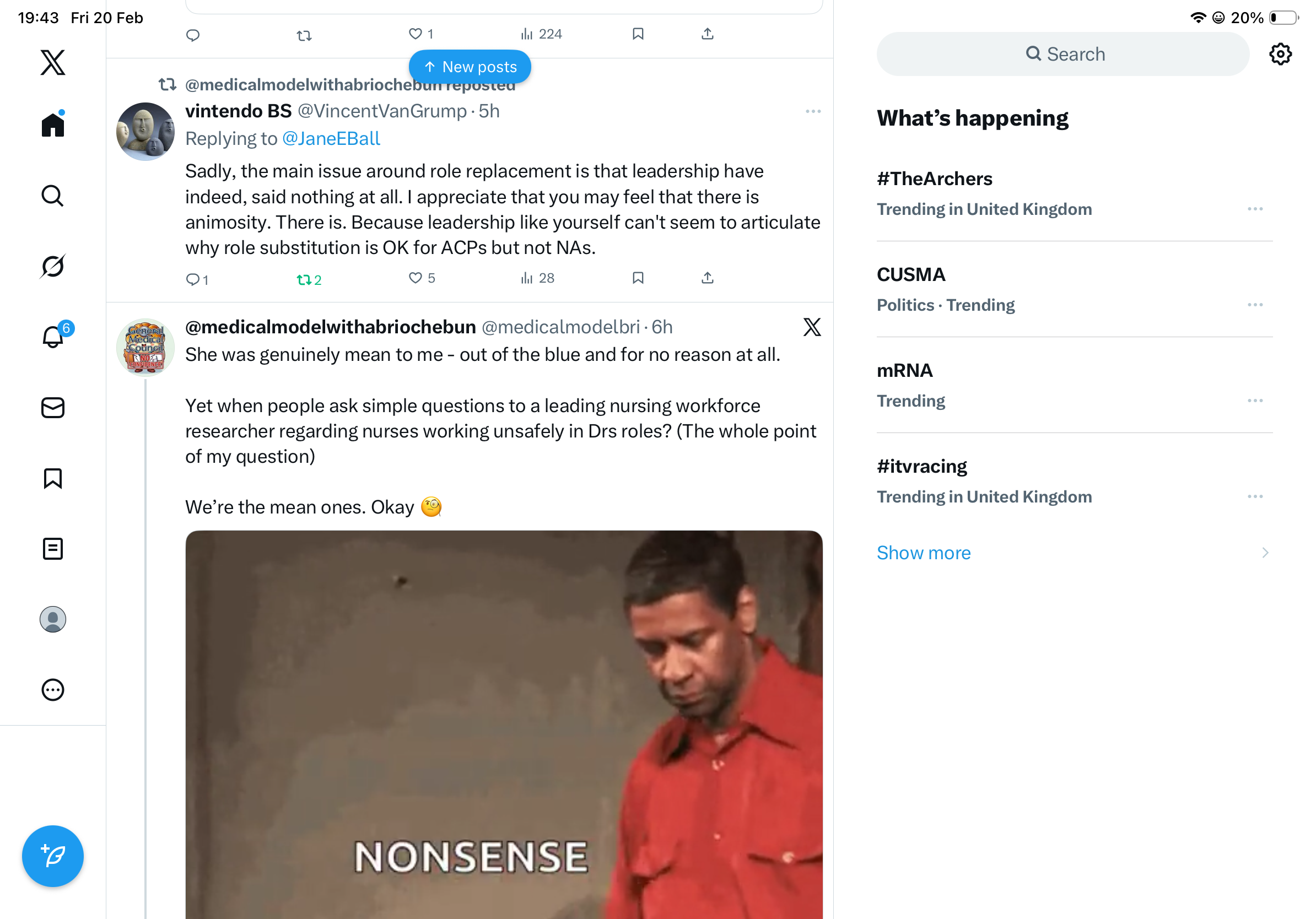Open Lists icon in sidebar

(x=53, y=549)
